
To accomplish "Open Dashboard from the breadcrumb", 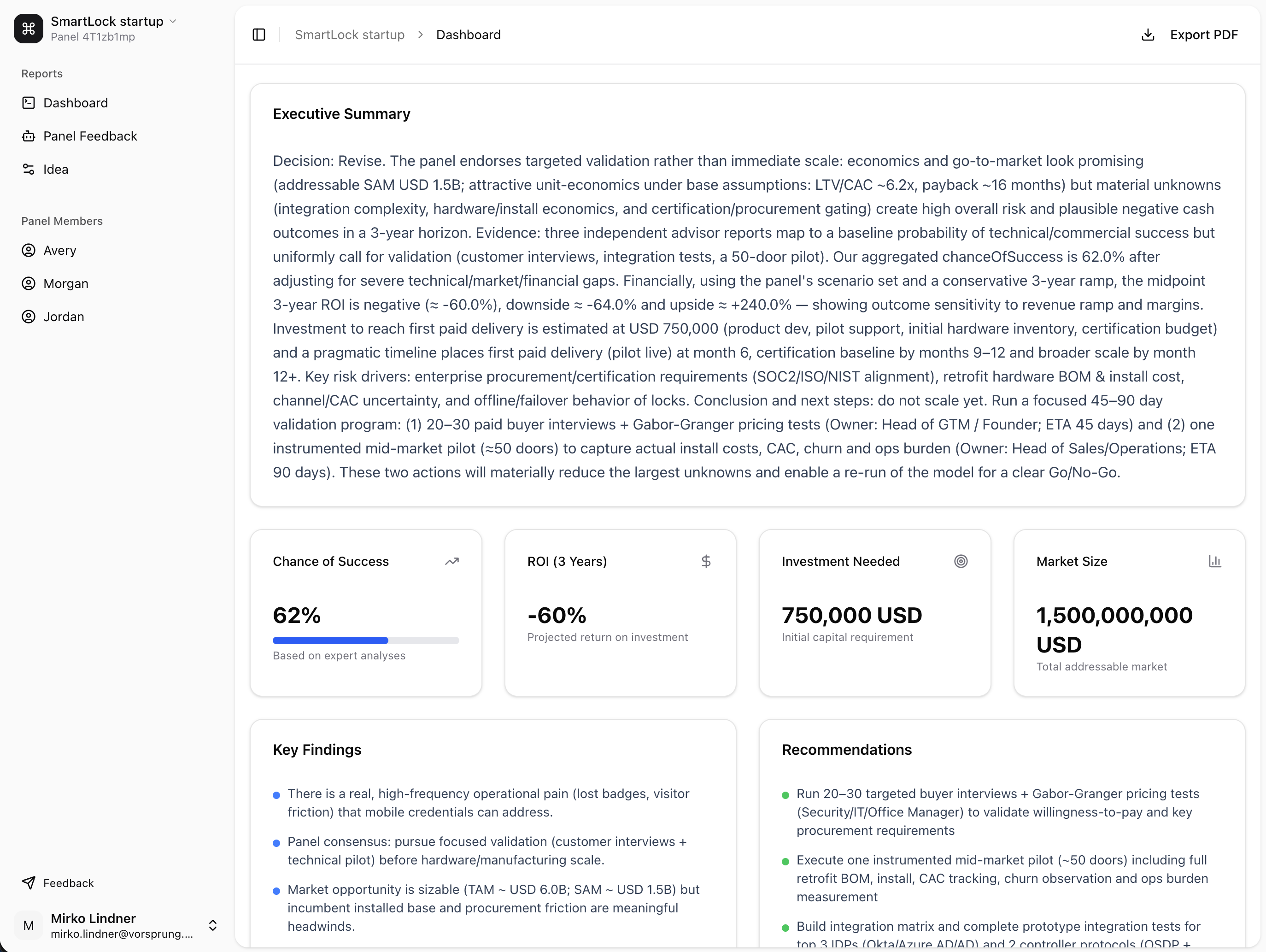I will pos(468,35).
